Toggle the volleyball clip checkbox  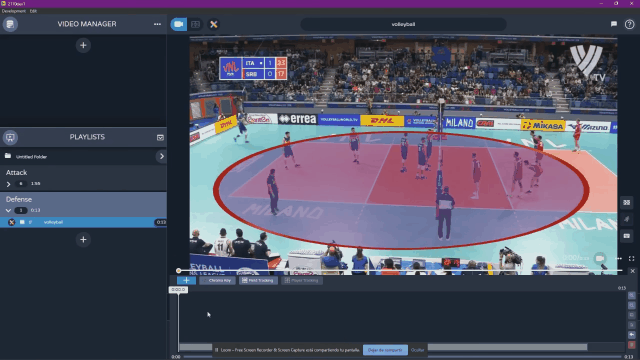coord(22,222)
